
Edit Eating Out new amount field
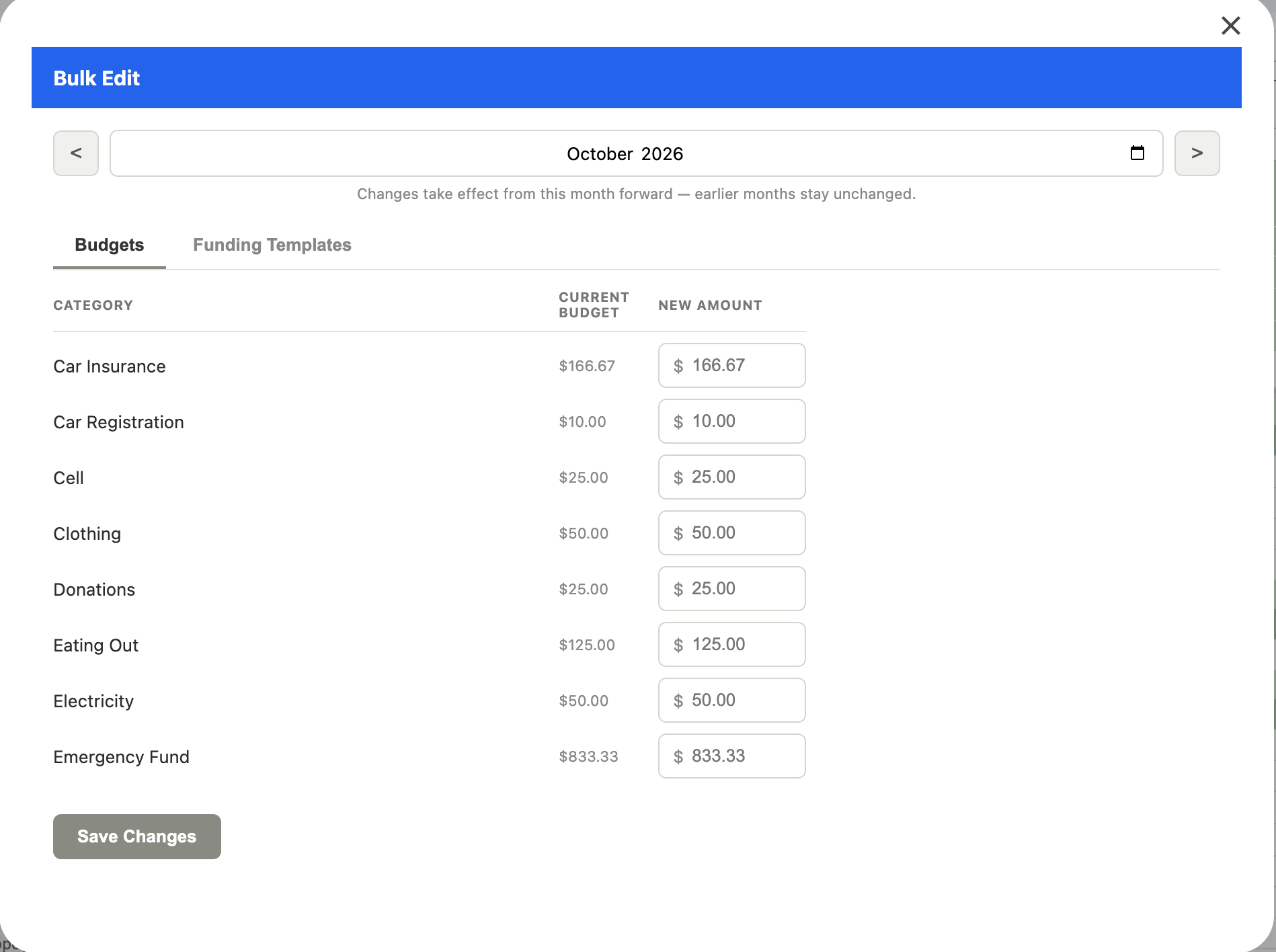coord(732,645)
